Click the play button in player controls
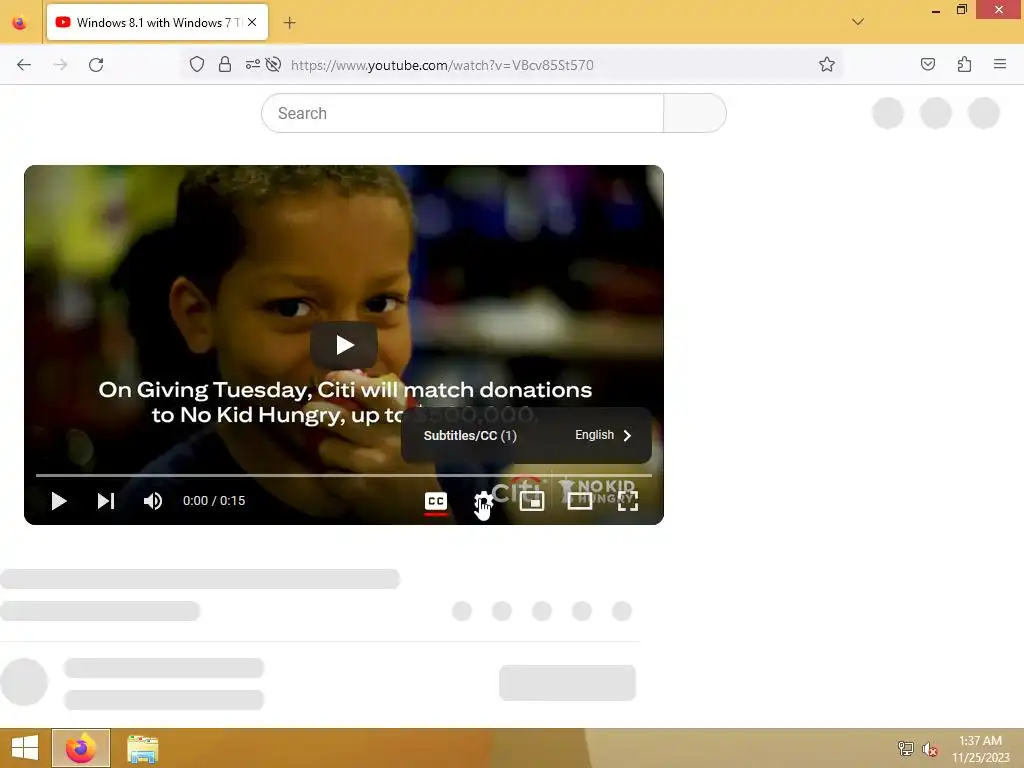The height and width of the screenshot is (768, 1024). 59,501
